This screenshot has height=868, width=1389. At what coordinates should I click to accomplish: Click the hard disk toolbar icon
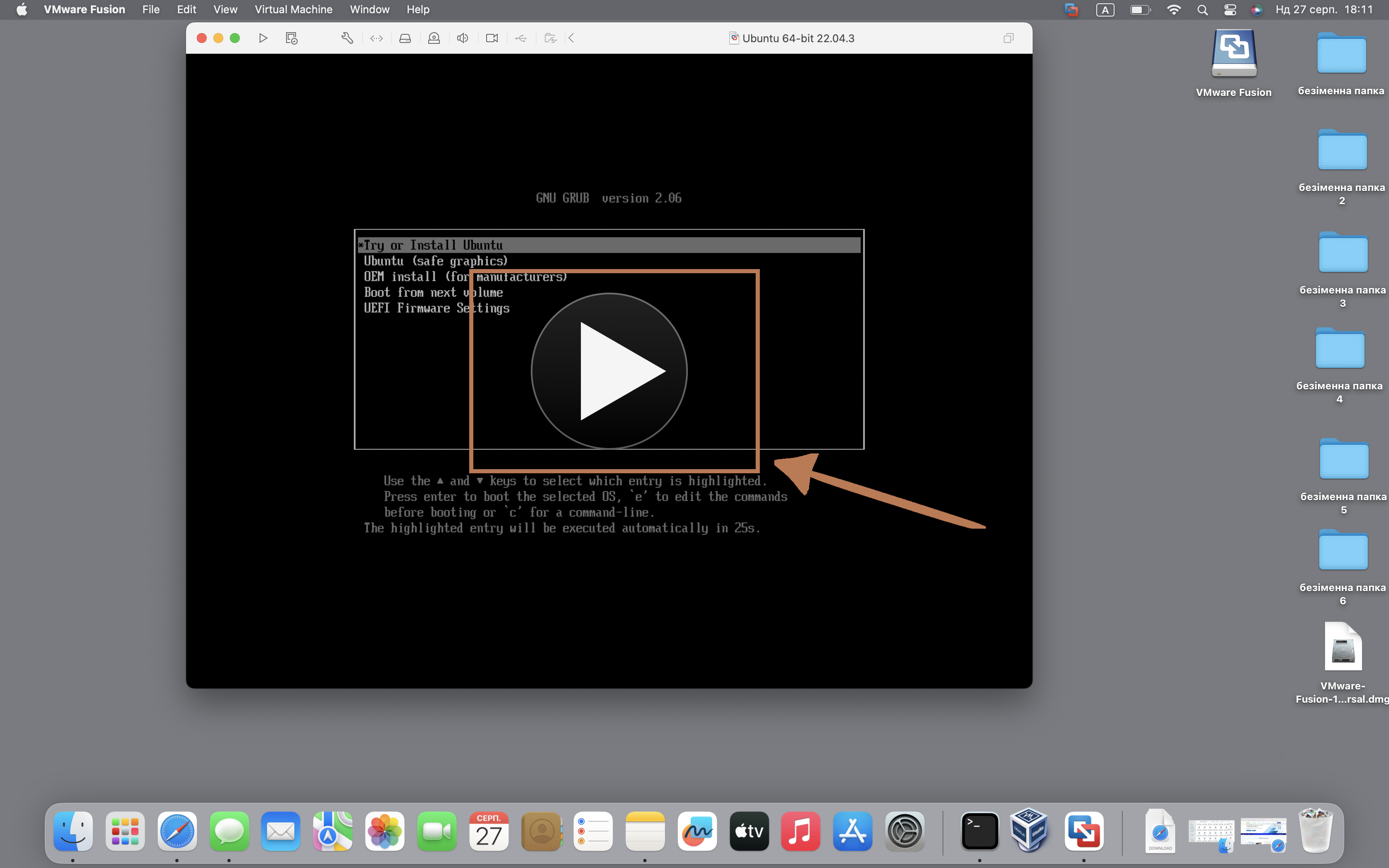(x=405, y=38)
